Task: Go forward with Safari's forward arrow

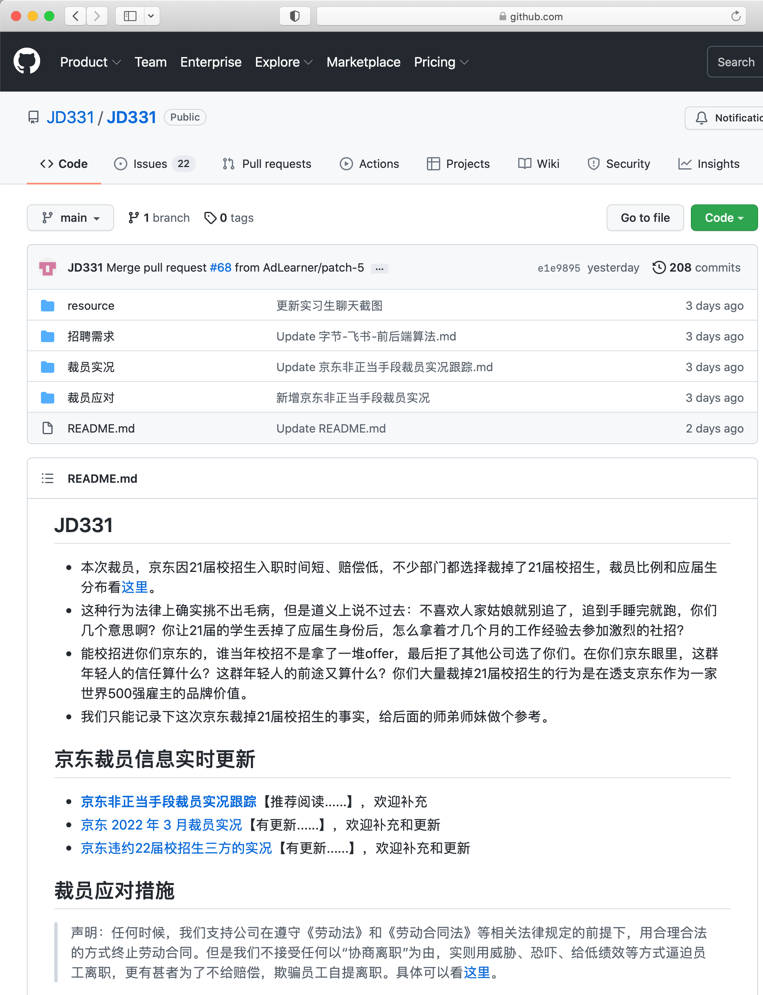Action: 96,16
